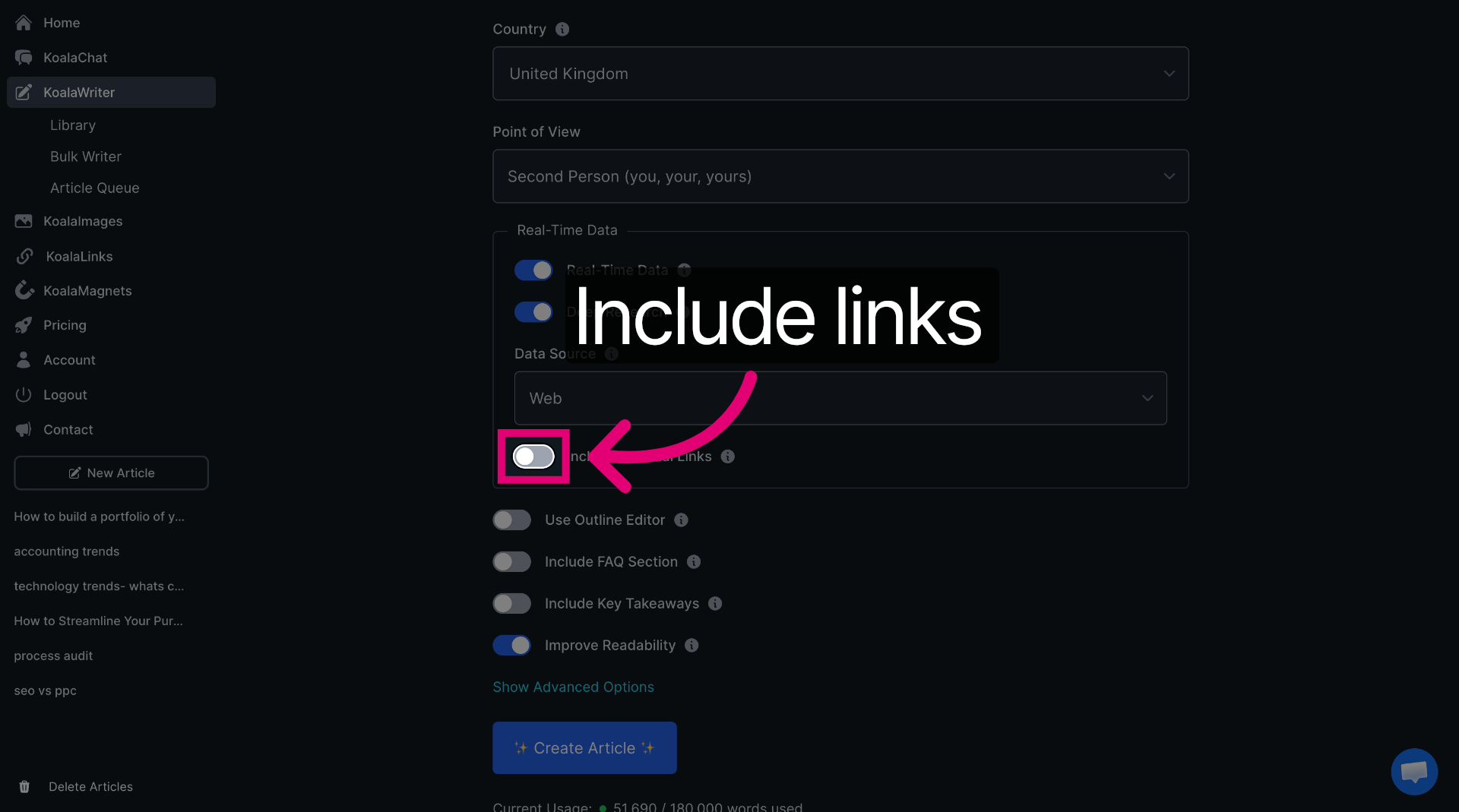Click info icon next to Include Key Takeaways

[x=715, y=604]
